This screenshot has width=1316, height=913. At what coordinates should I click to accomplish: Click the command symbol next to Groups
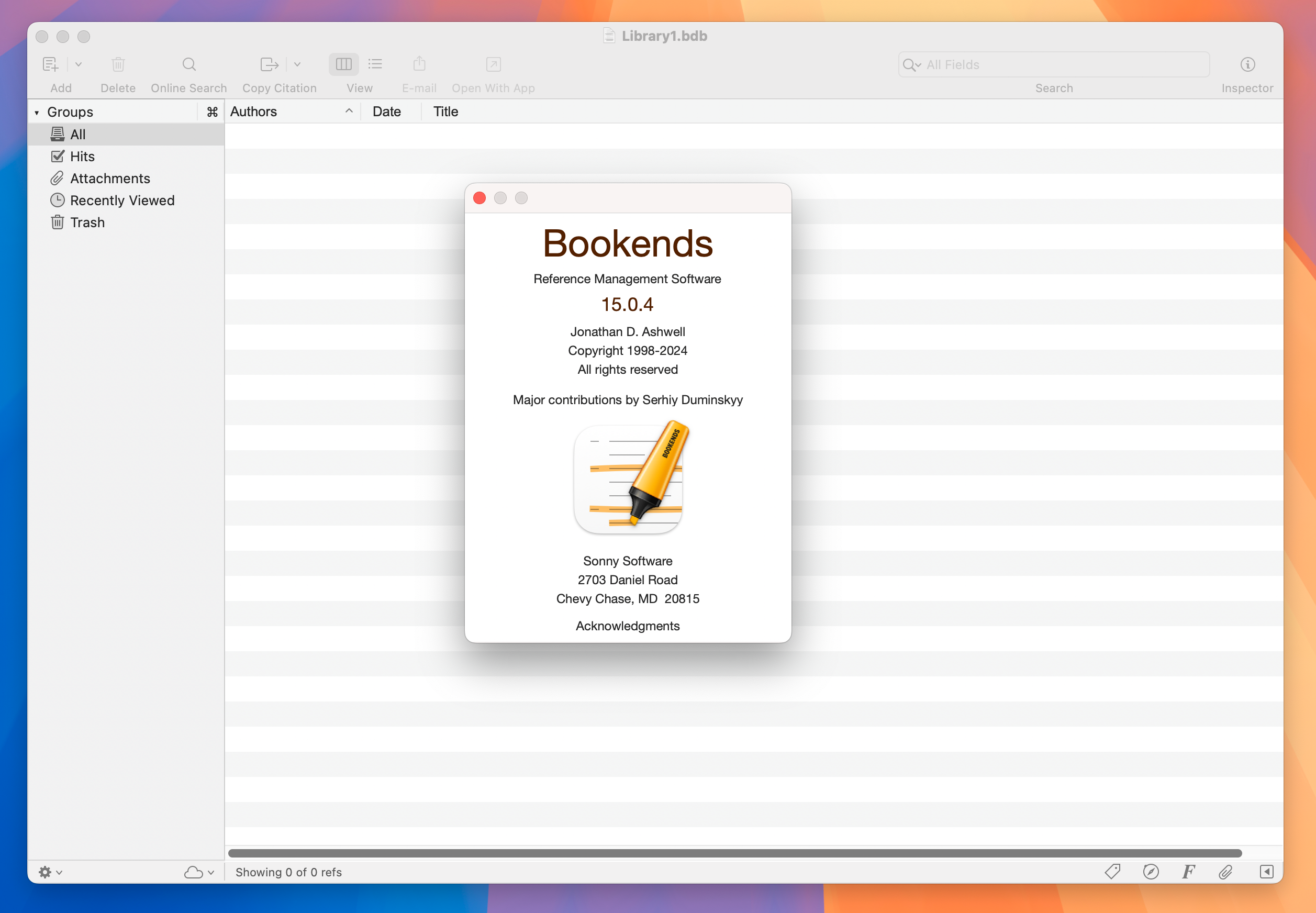pyautogui.click(x=212, y=112)
